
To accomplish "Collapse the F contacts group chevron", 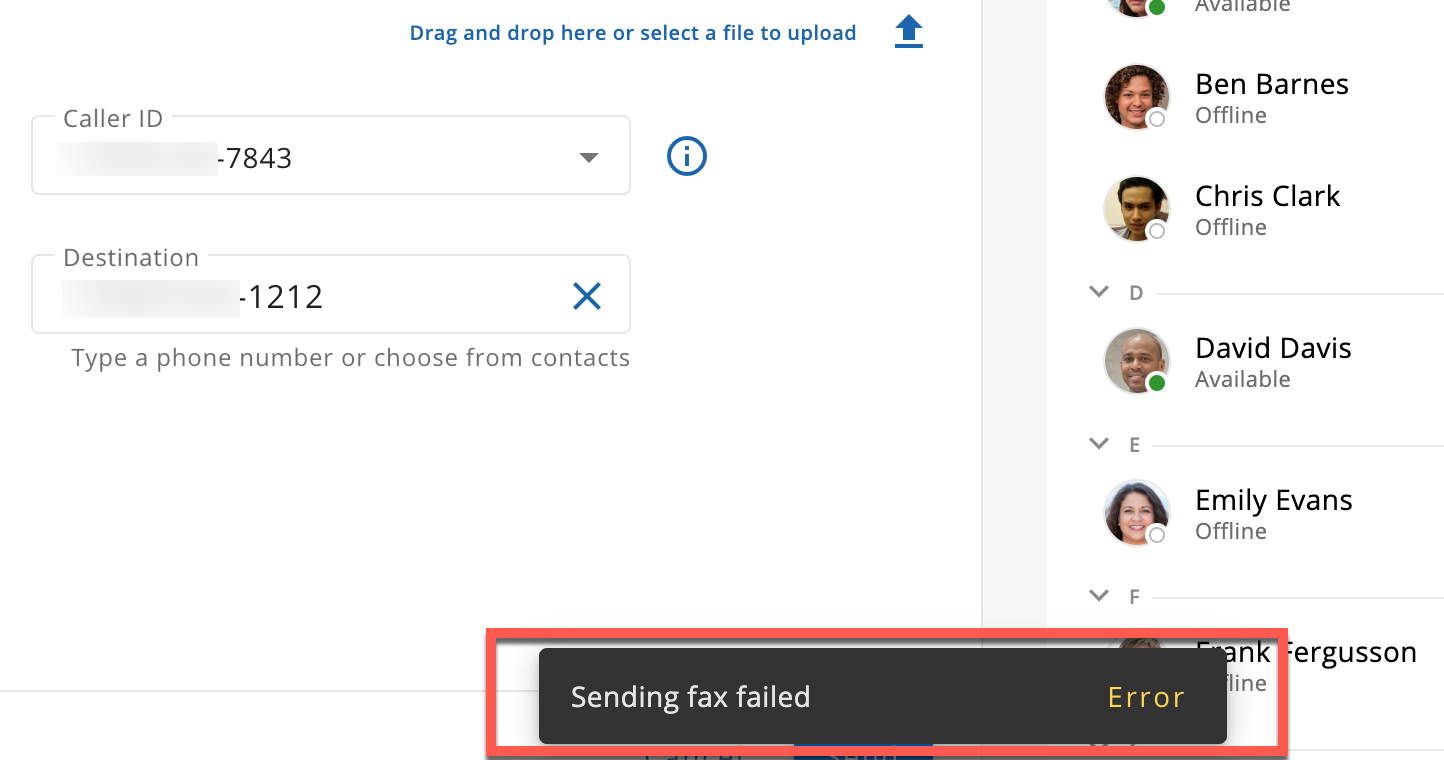I will [x=1099, y=596].
